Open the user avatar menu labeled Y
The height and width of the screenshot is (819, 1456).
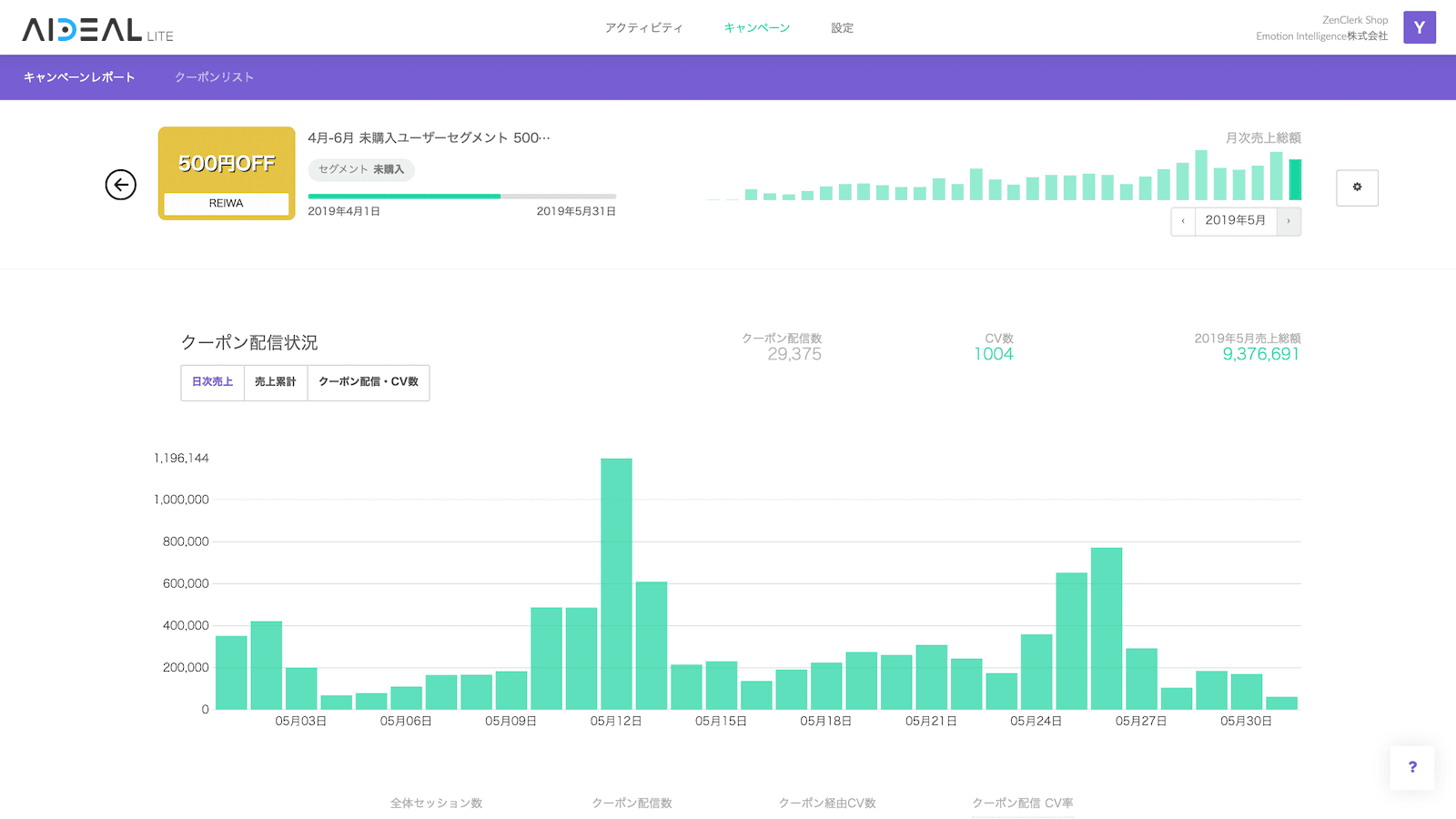pos(1419,28)
